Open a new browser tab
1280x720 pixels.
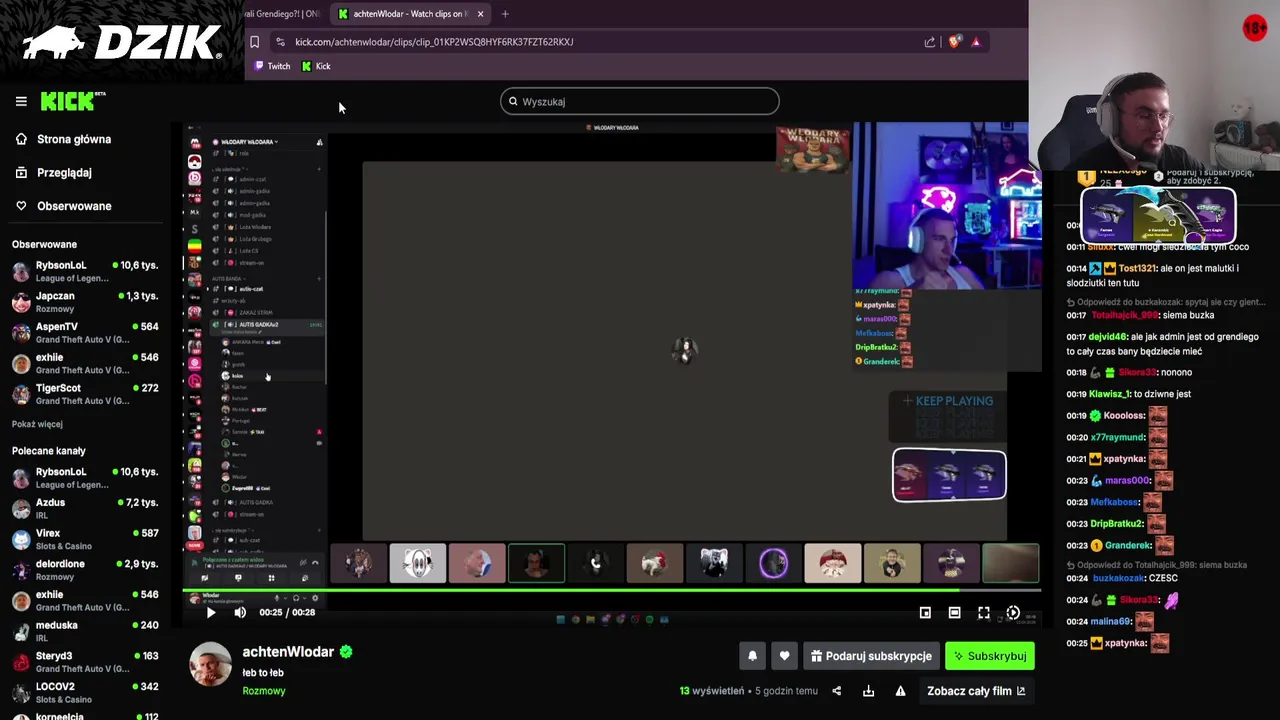tap(505, 14)
